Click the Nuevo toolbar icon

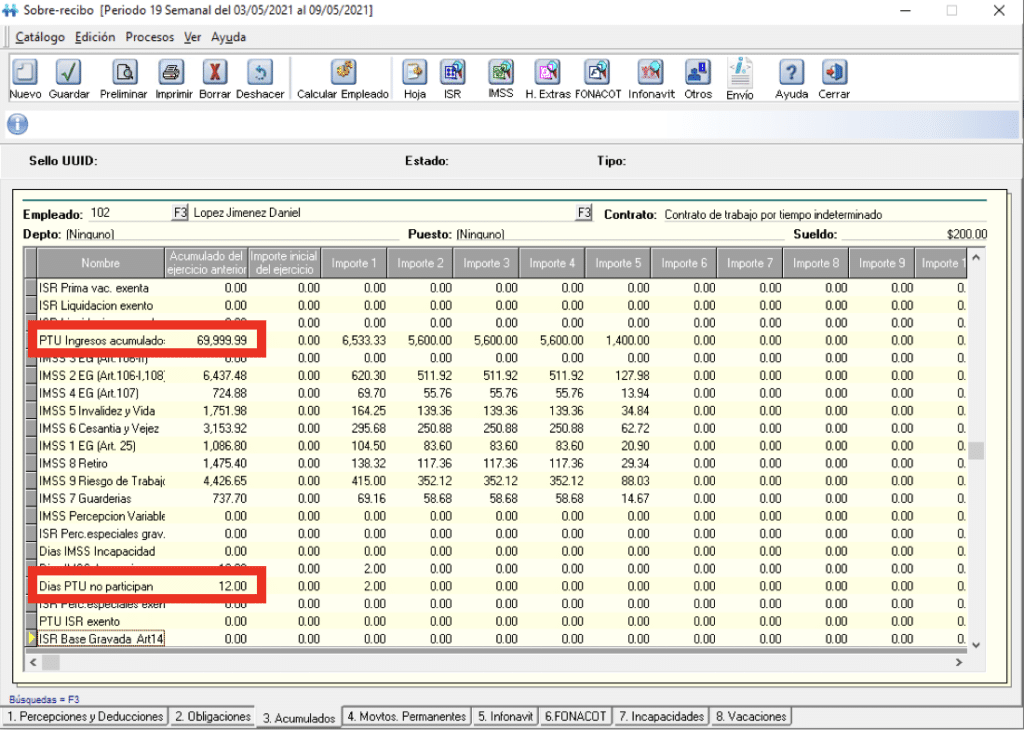[x=25, y=73]
